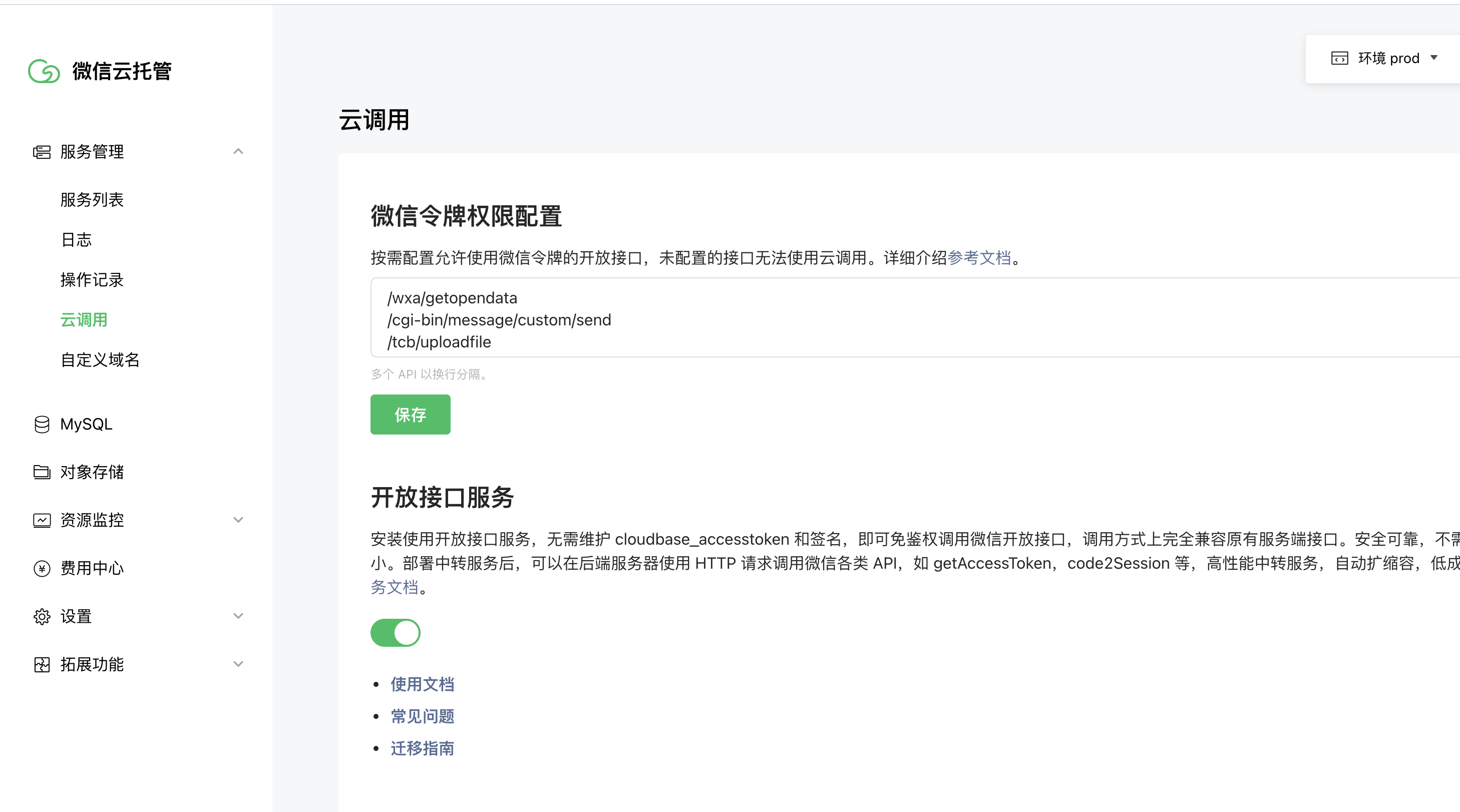The width and height of the screenshot is (1460, 812).
Task: Open the 环境 prod dropdown arrow
Action: click(x=1434, y=58)
